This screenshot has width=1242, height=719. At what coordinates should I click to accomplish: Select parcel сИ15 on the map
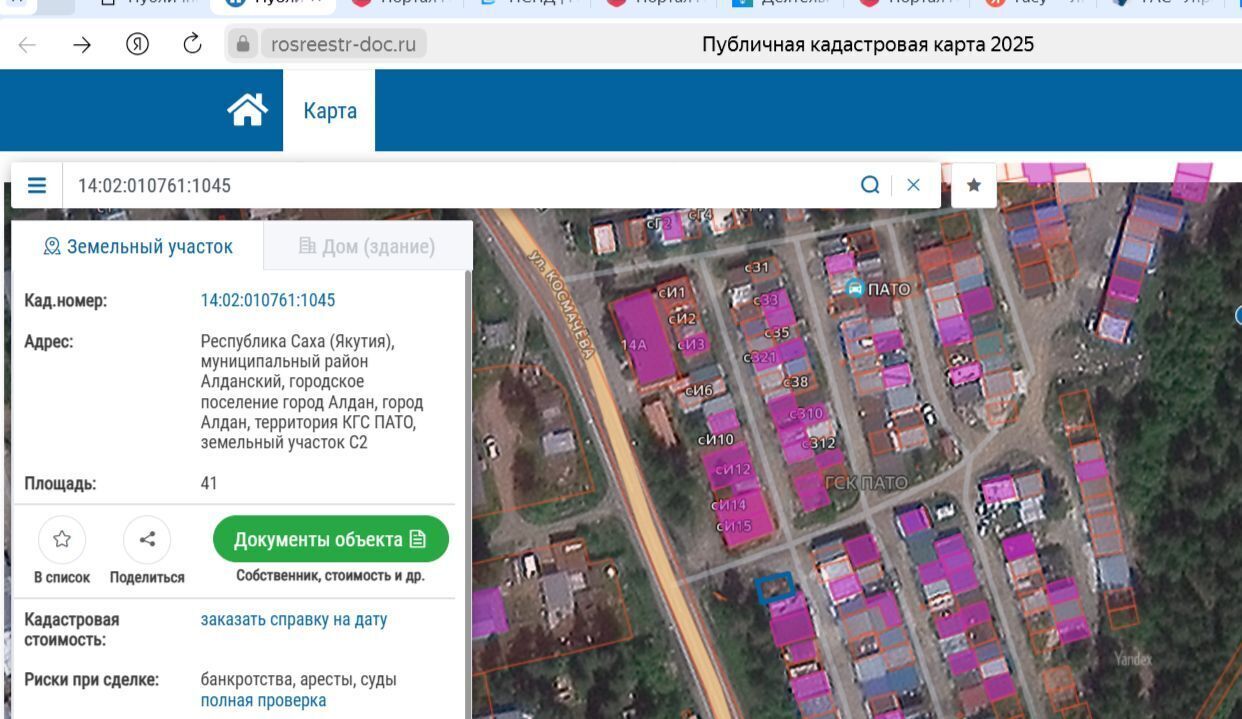click(732, 526)
